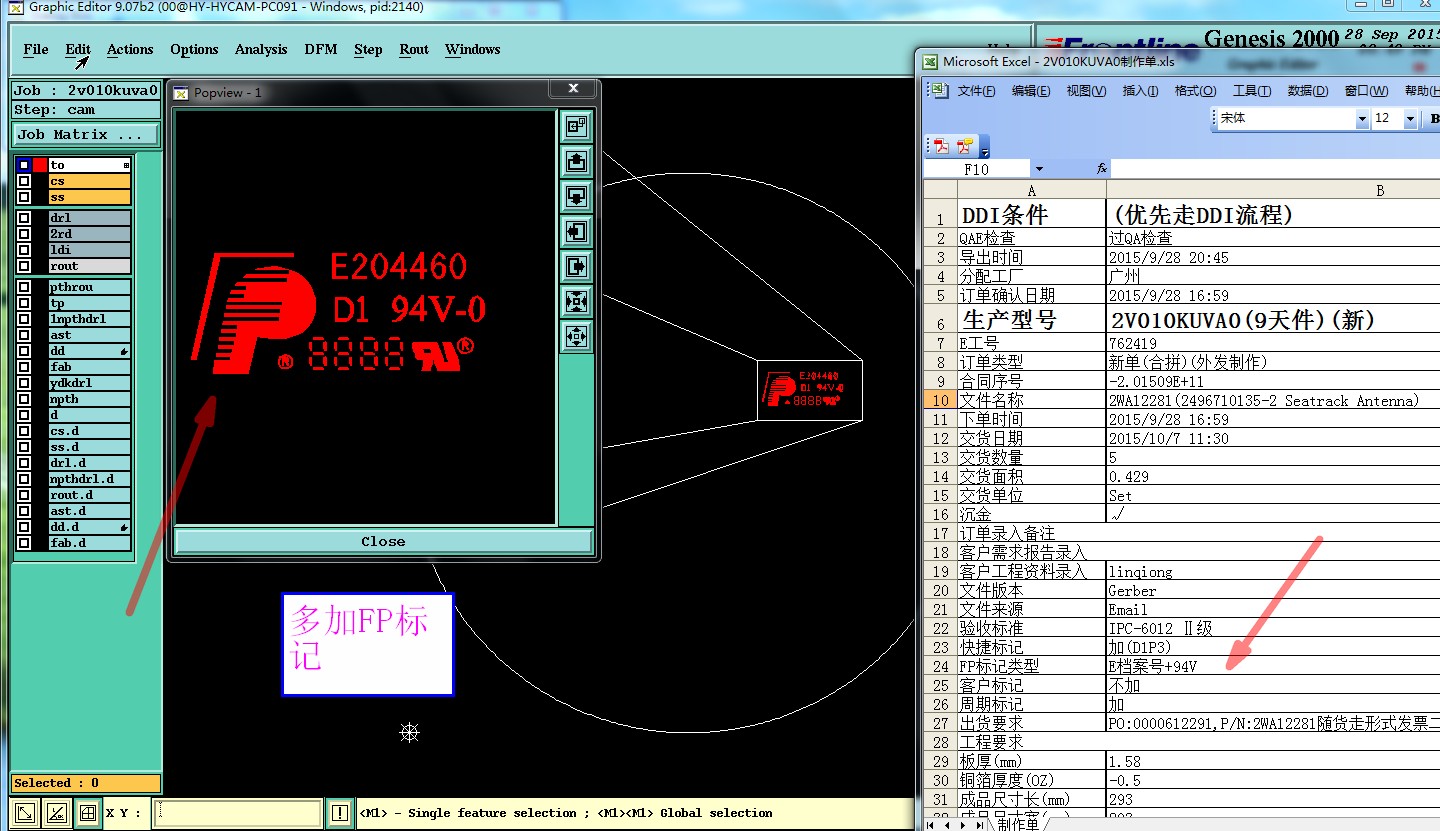1440x831 pixels.
Task: Open the Name Box dropdown arrow
Action: [1039, 169]
